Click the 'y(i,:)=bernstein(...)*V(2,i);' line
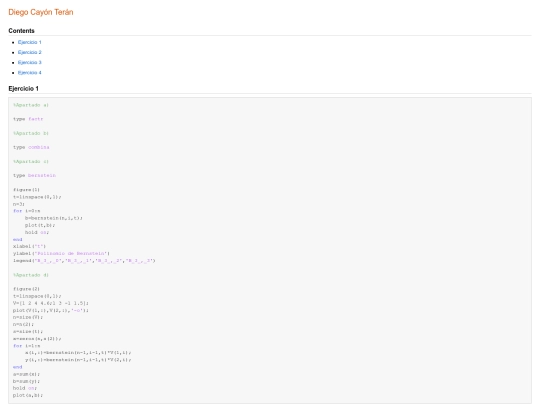Image resolution: width=540 pixels, height=405 pixels. [x=78, y=360]
